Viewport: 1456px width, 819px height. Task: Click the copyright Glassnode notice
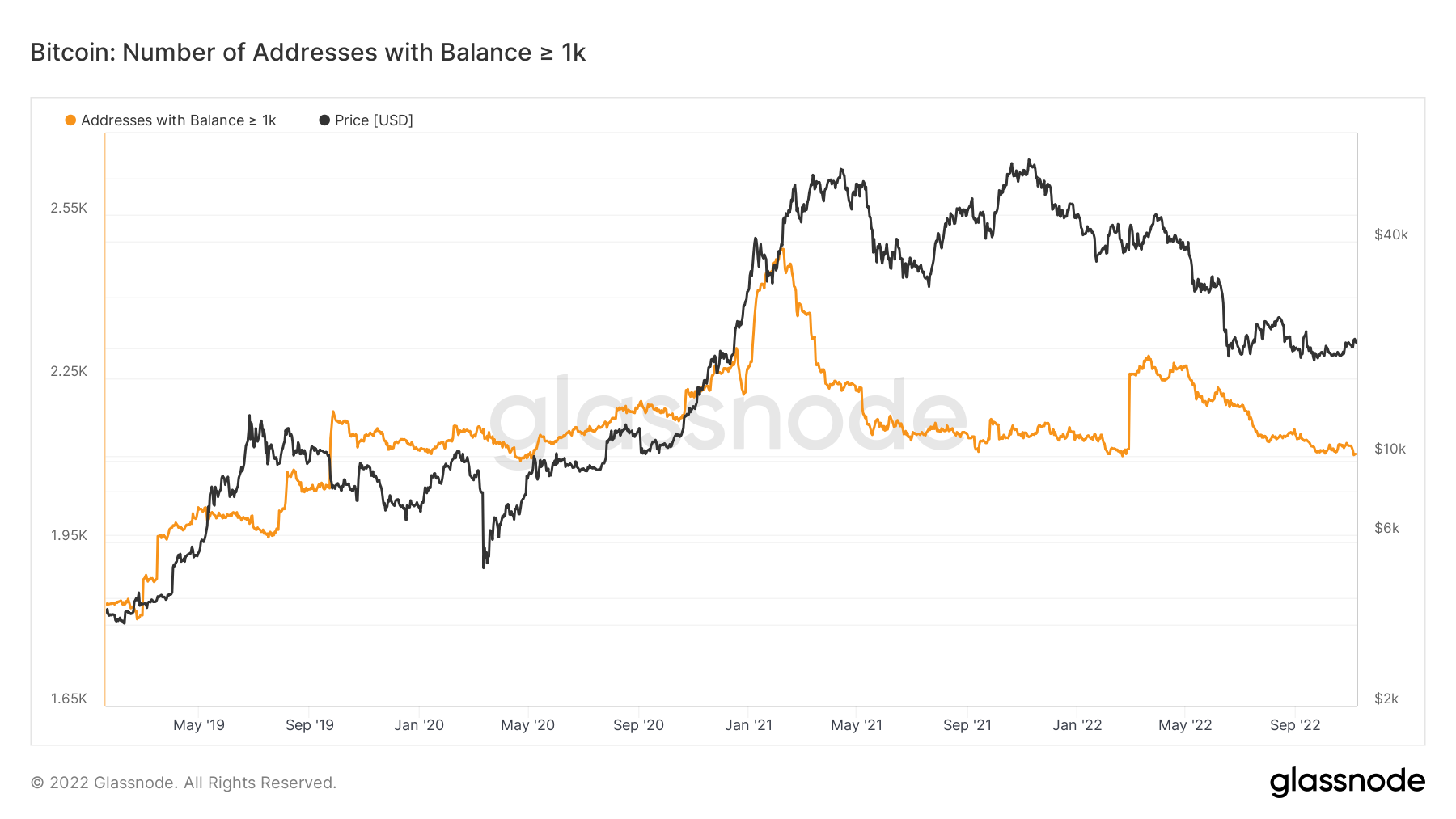click(184, 783)
